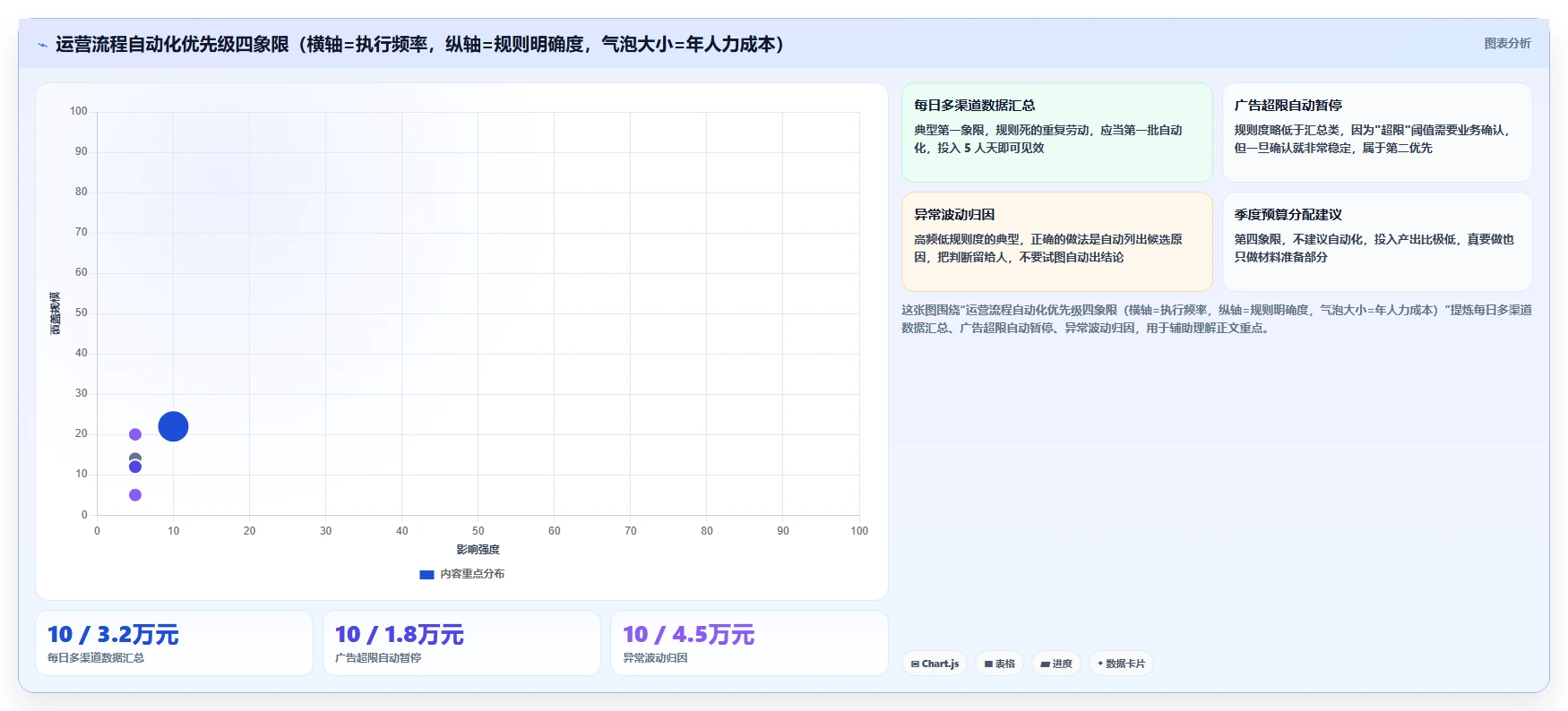This screenshot has width=1568, height=711.
Task: Click the lowest purple bubble near value 5
Action: pos(135,495)
